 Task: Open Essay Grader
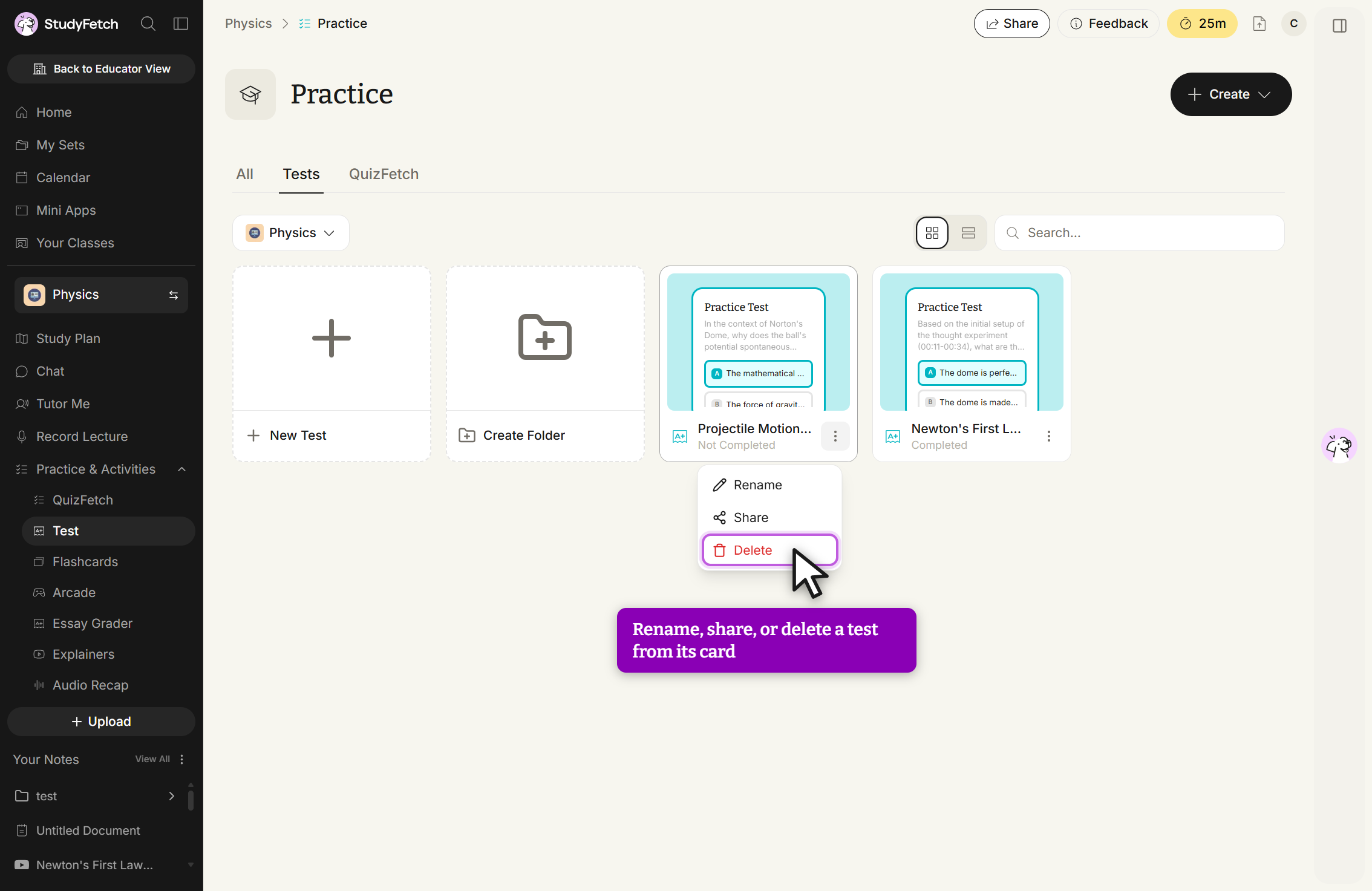[109, 624]
